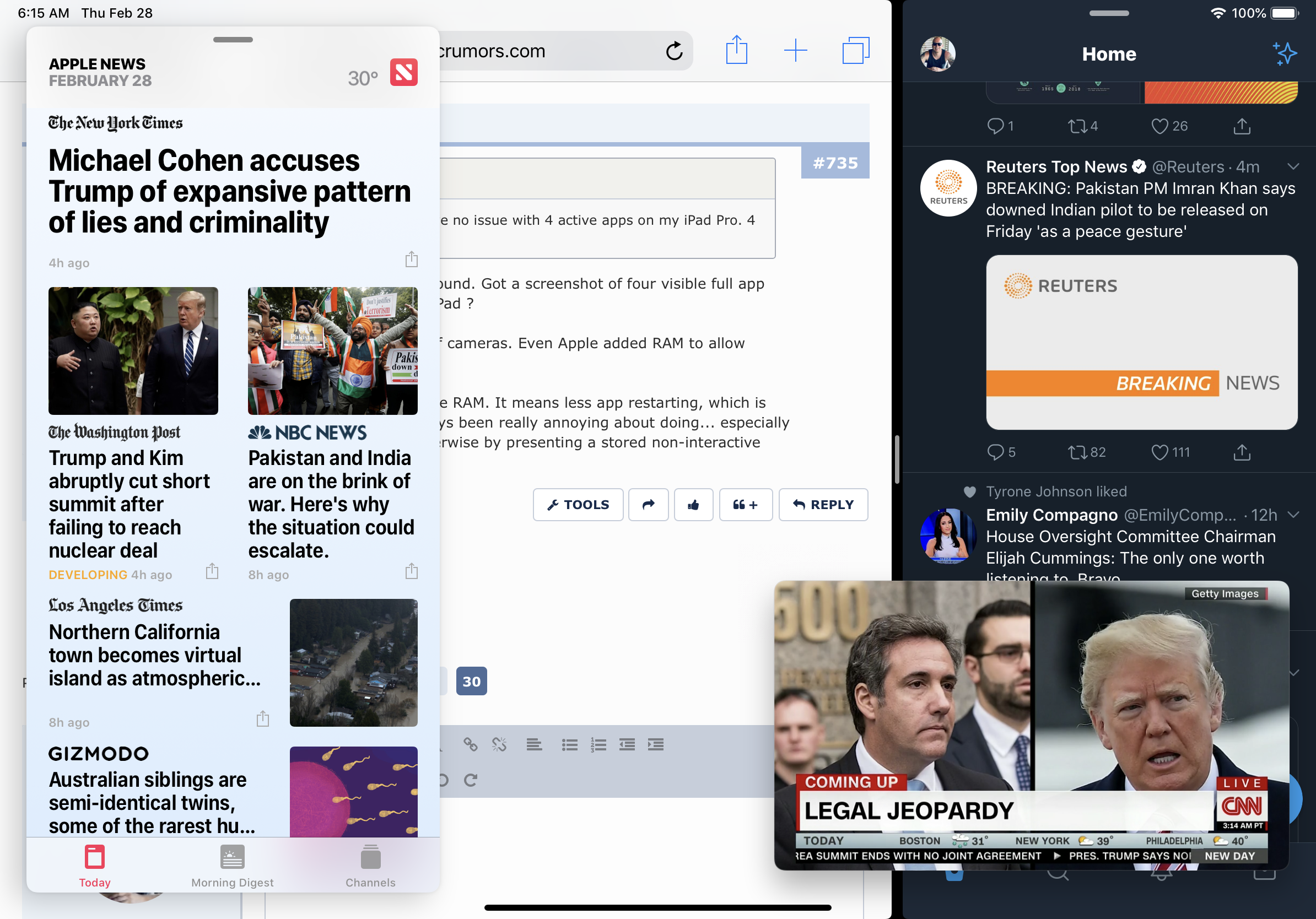The height and width of the screenshot is (919, 1316).
Task: Retweet the tweet with 4 retweets
Action: [1083, 126]
